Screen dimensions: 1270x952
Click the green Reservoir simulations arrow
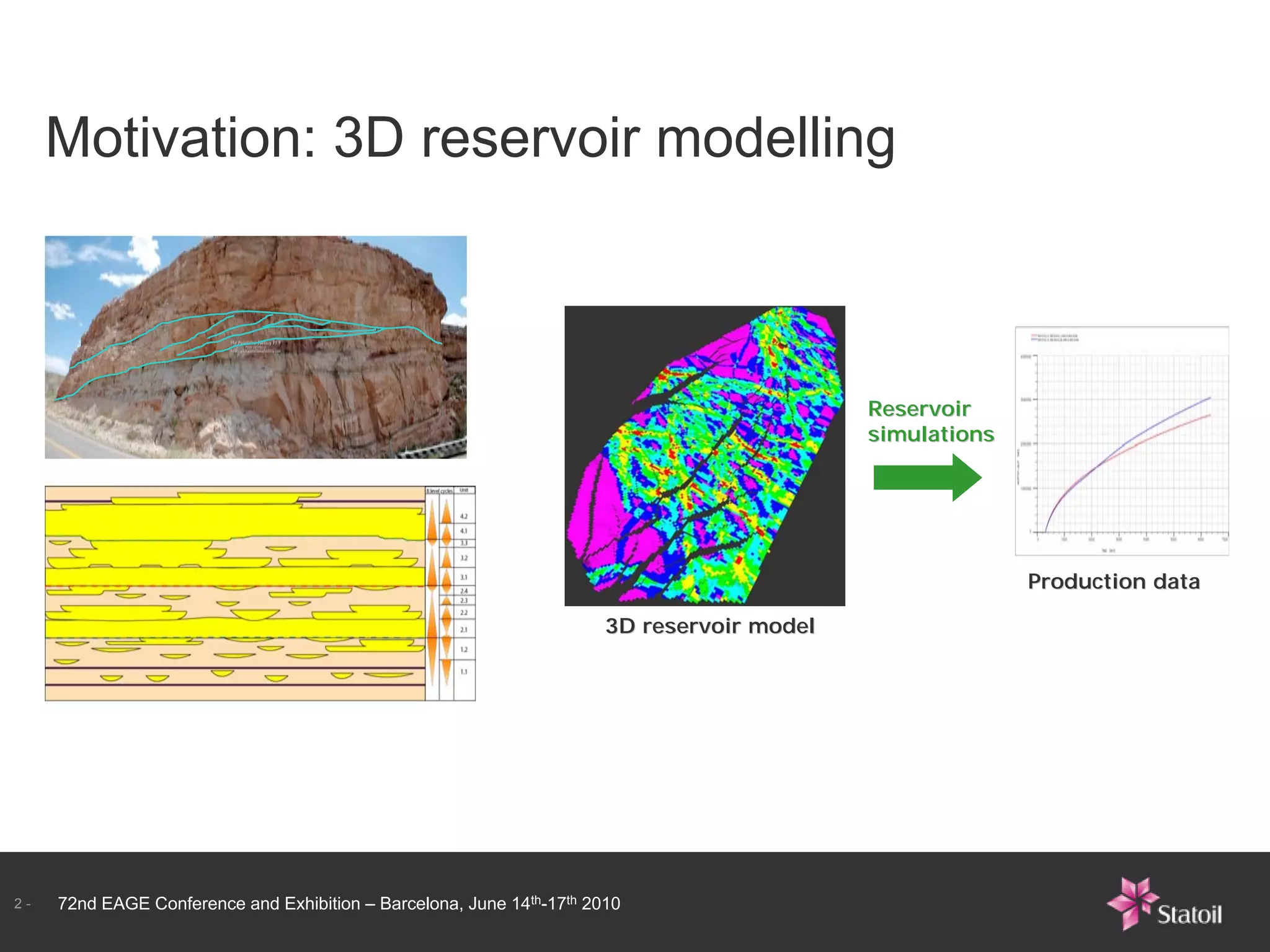pos(926,477)
